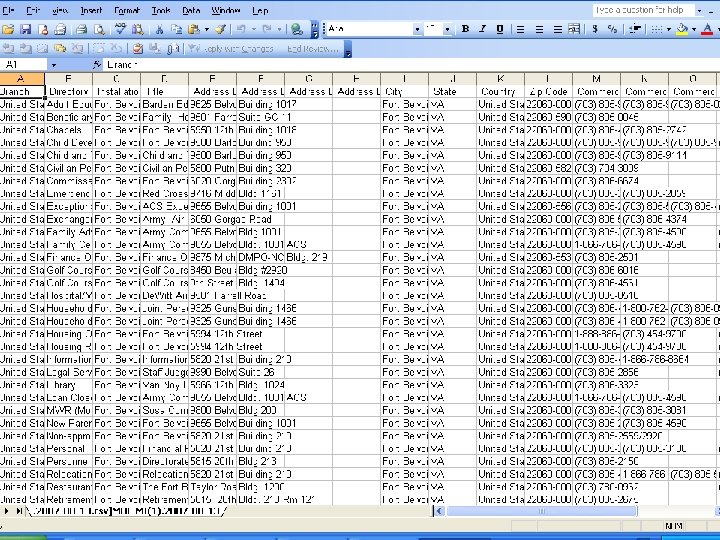Toggle Center alignment
The image size is (720, 540).
click(539, 29)
